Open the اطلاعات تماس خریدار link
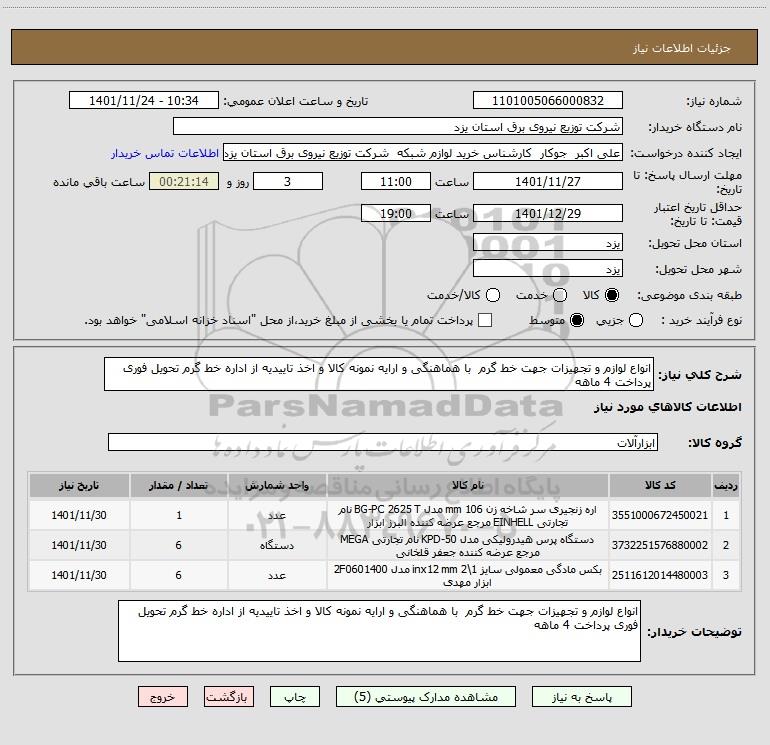Viewport: 770px width, 745px height. pos(165,153)
